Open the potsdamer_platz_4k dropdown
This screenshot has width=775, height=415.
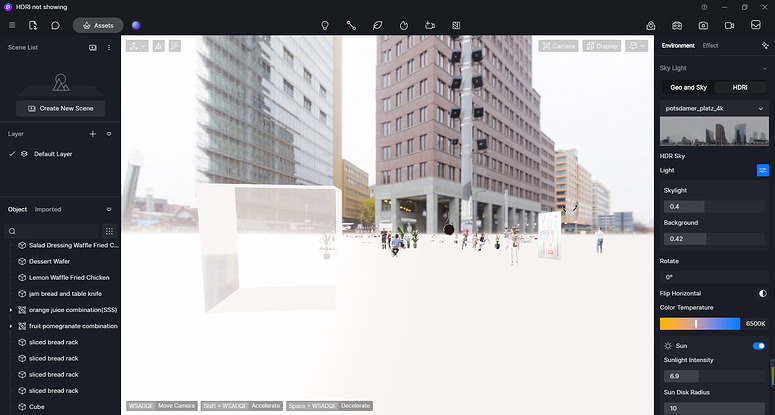[714, 108]
